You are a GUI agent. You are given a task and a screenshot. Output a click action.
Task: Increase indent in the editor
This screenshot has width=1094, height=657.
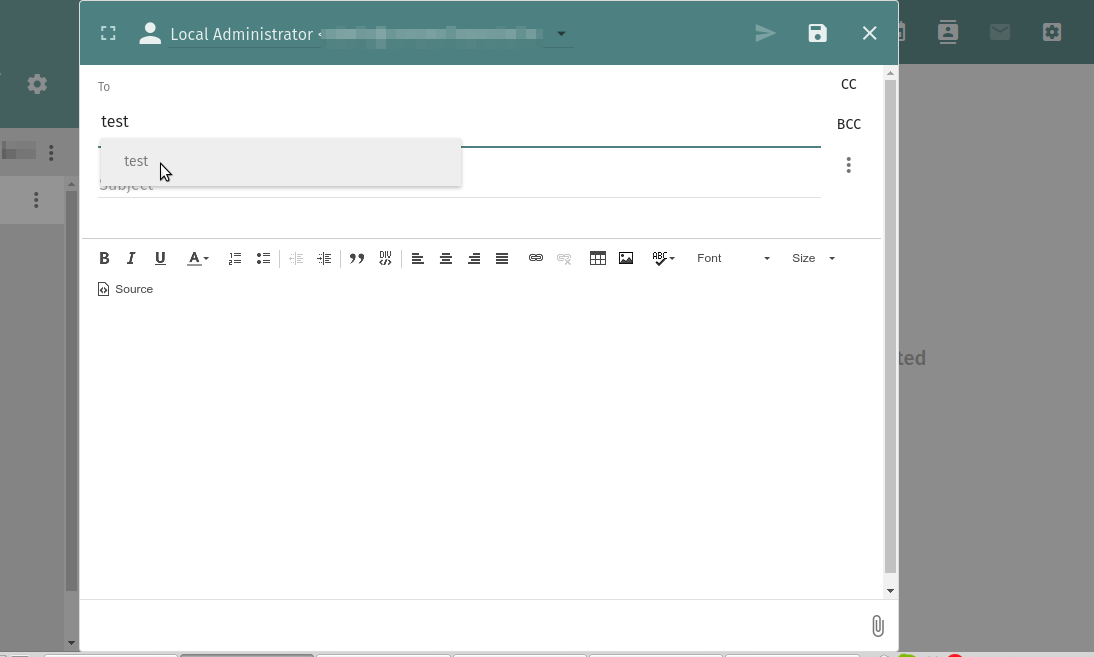(x=324, y=259)
